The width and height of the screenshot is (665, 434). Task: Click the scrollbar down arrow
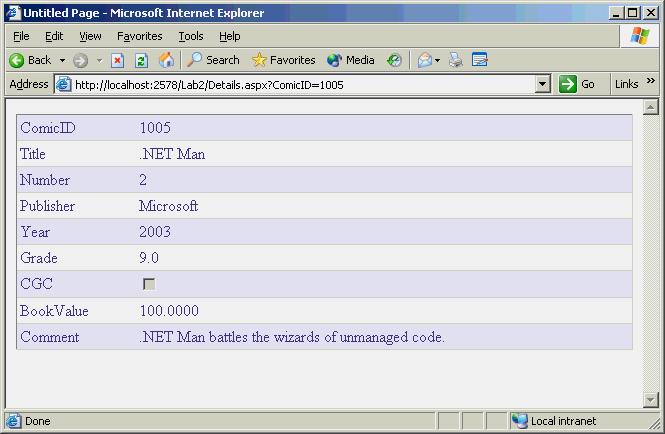tap(650, 399)
